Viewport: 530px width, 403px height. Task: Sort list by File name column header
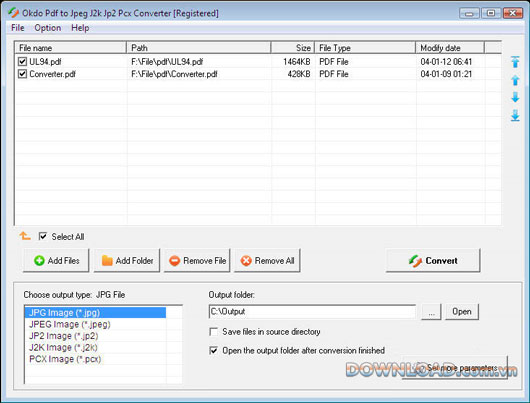pyautogui.click(x=71, y=48)
